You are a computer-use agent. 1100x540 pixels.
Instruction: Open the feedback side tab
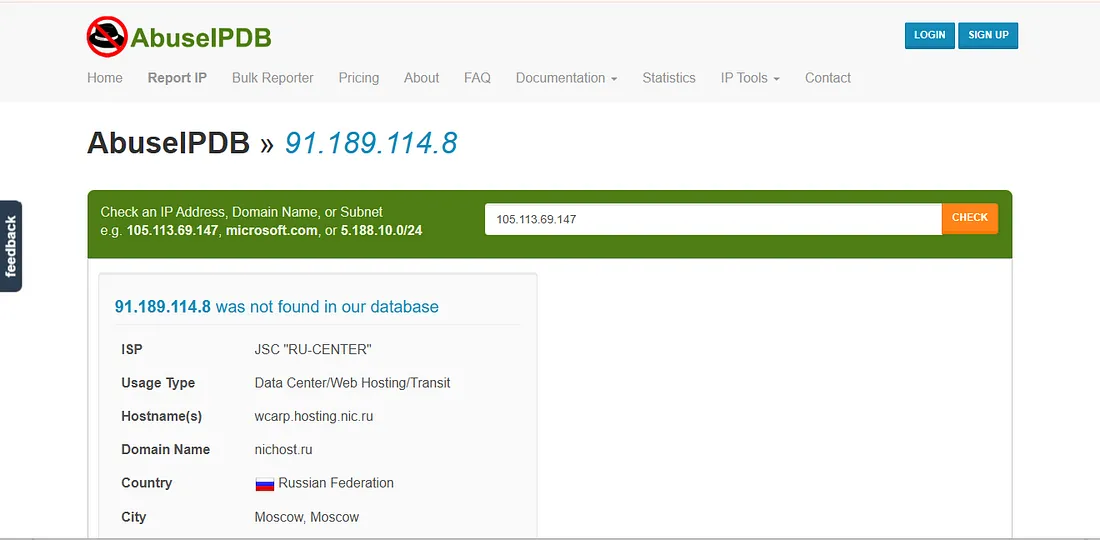click(x=11, y=246)
